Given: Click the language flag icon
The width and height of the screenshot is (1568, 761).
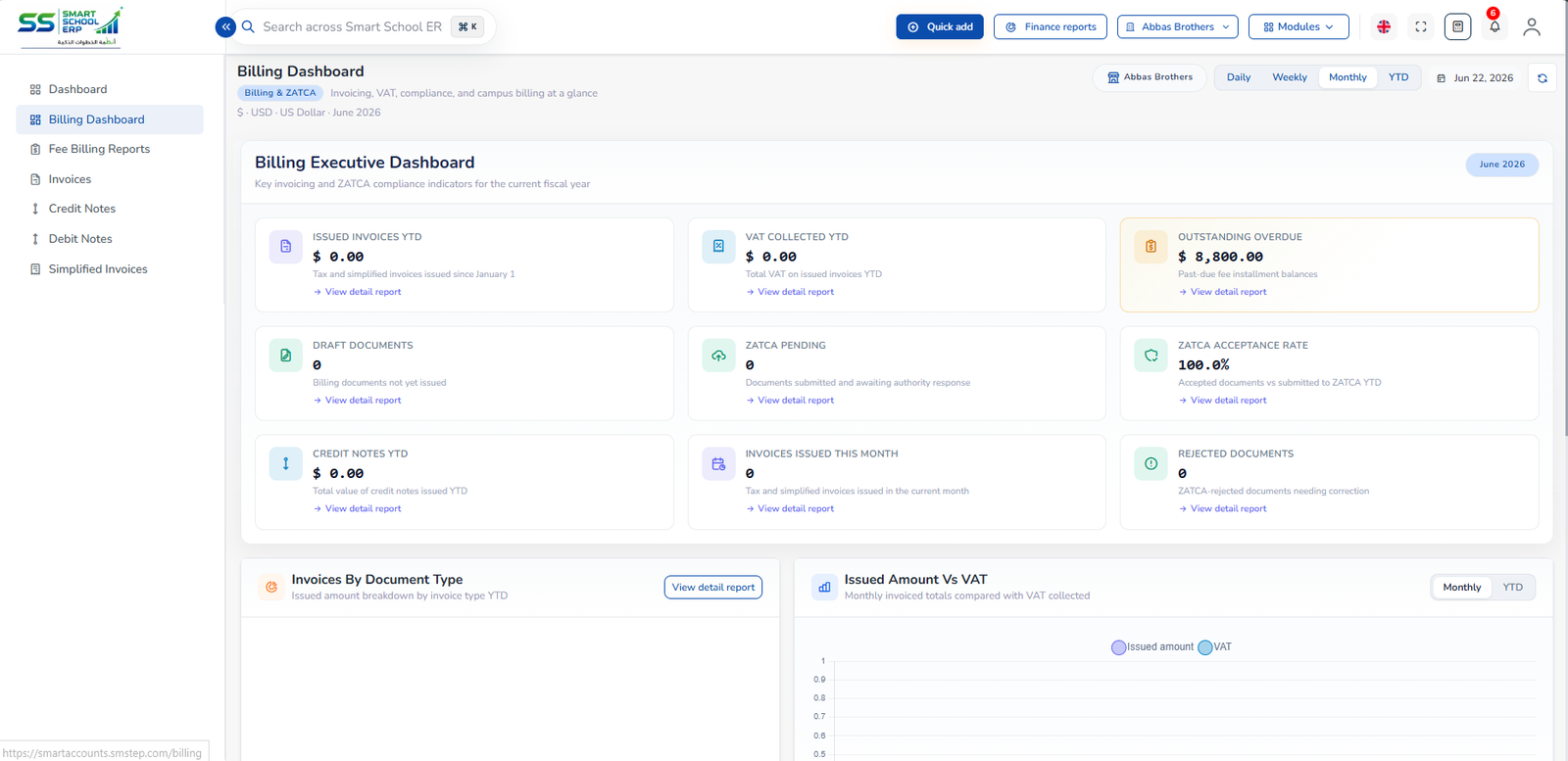Looking at the screenshot, I should click(x=1384, y=27).
